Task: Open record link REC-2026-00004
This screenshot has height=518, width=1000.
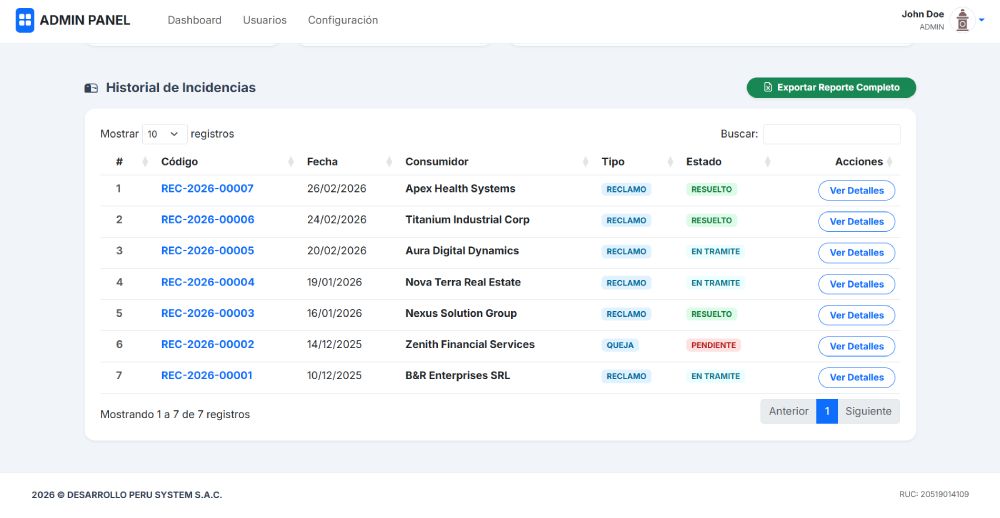Action: (x=207, y=283)
